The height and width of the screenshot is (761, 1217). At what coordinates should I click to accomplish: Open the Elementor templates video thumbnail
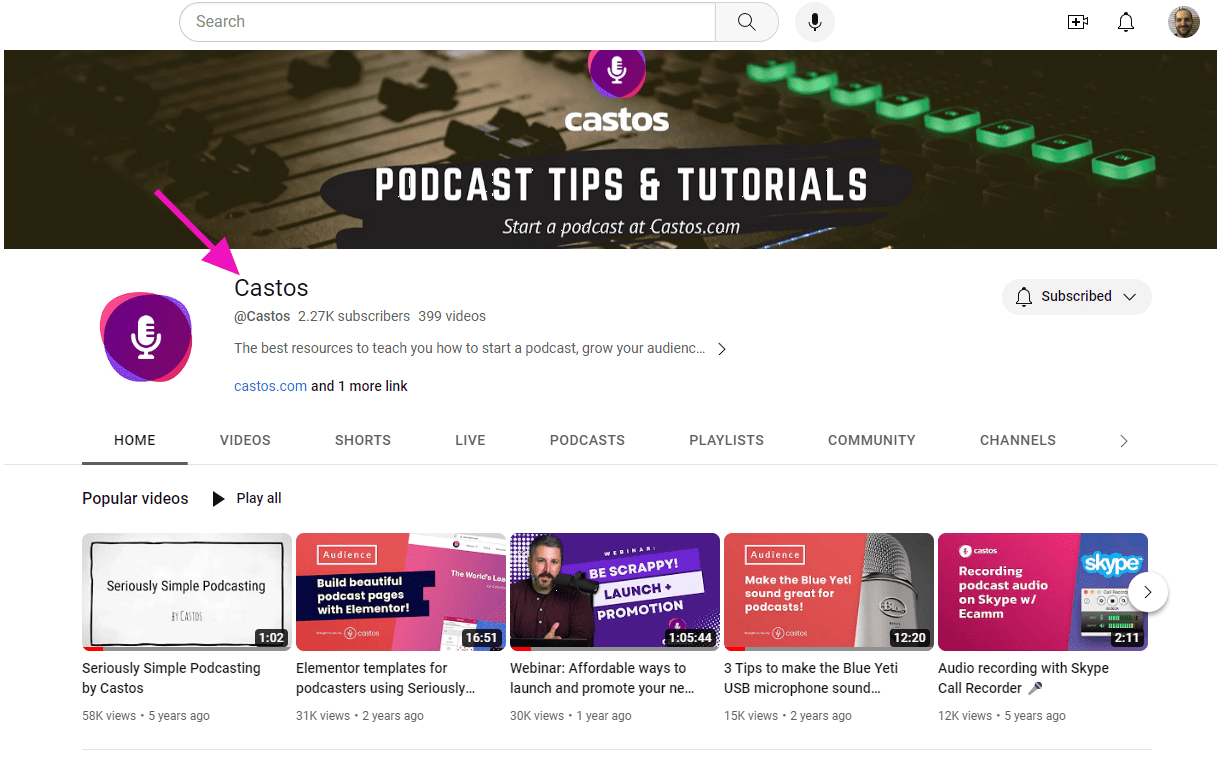(401, 592)
